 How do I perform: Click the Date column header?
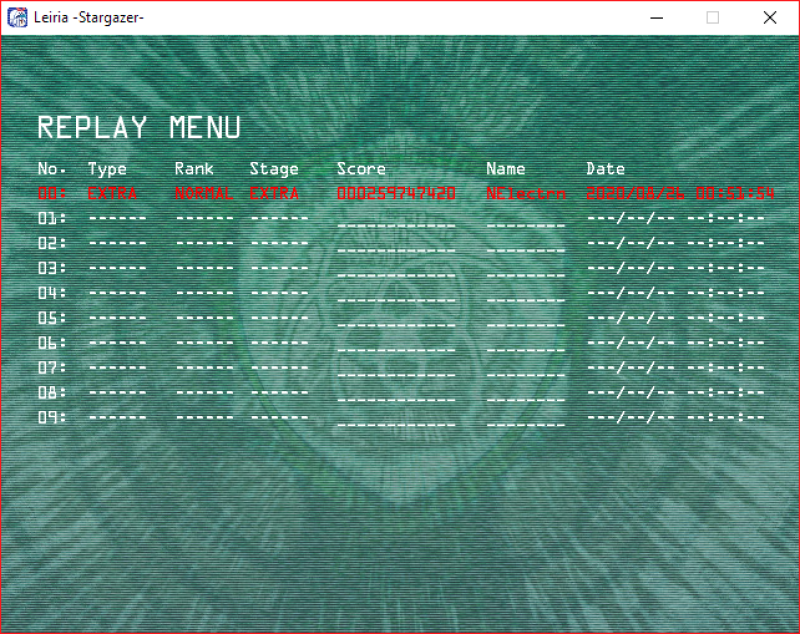click(606, 169)
